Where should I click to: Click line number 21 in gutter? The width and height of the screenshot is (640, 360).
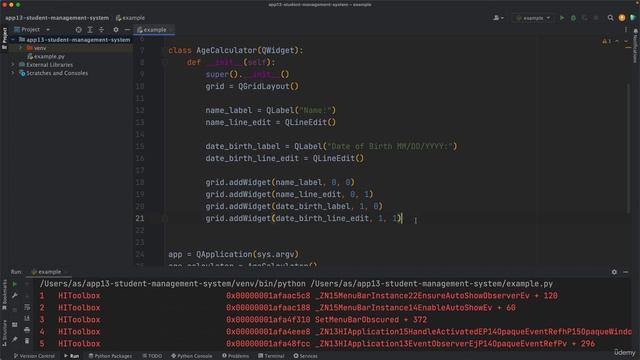(140, 218)
